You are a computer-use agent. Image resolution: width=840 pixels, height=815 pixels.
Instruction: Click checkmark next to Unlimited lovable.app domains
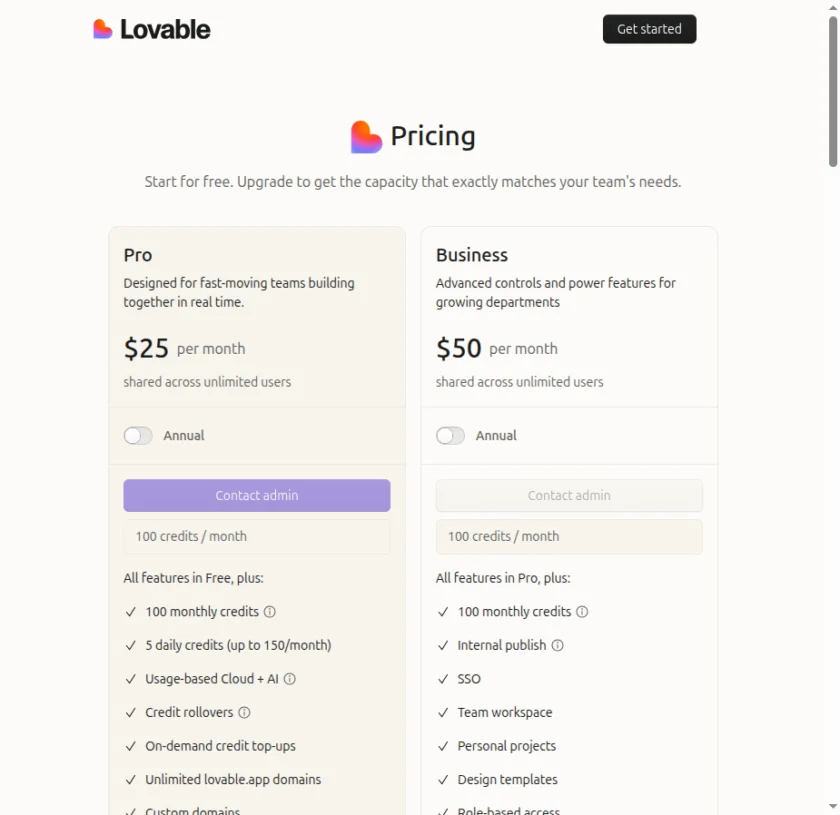pos(130,779)
